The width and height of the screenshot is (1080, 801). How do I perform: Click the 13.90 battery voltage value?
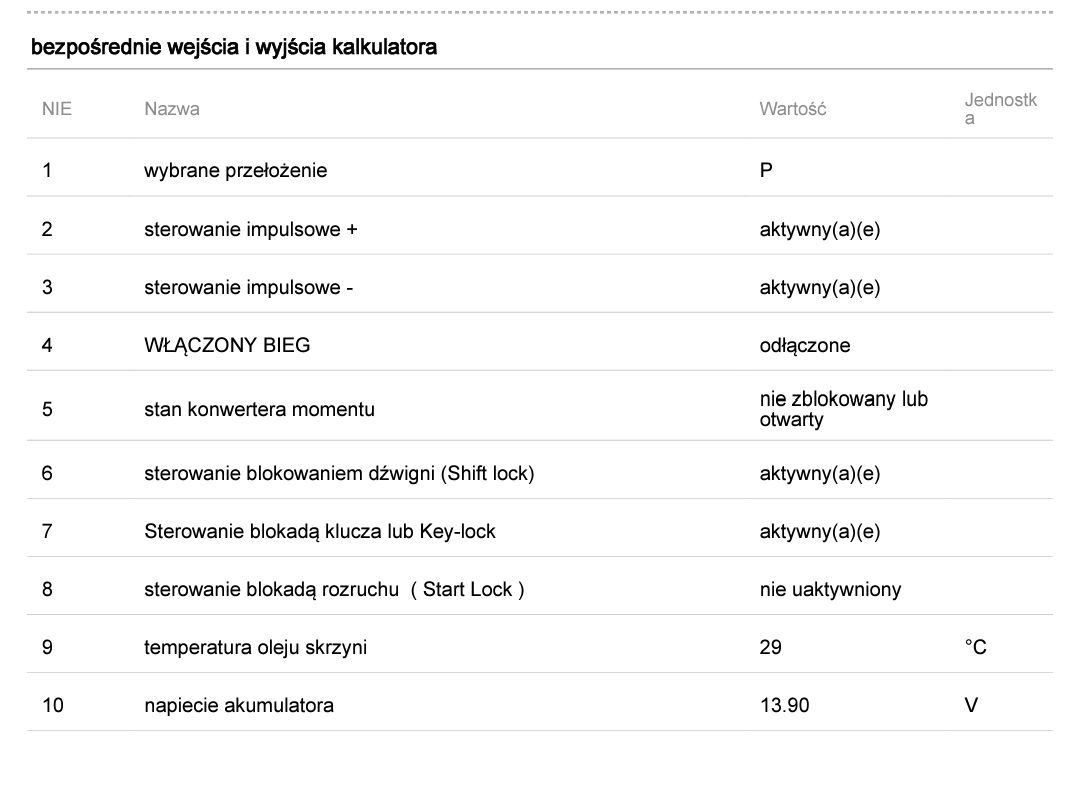click(784, 705)
